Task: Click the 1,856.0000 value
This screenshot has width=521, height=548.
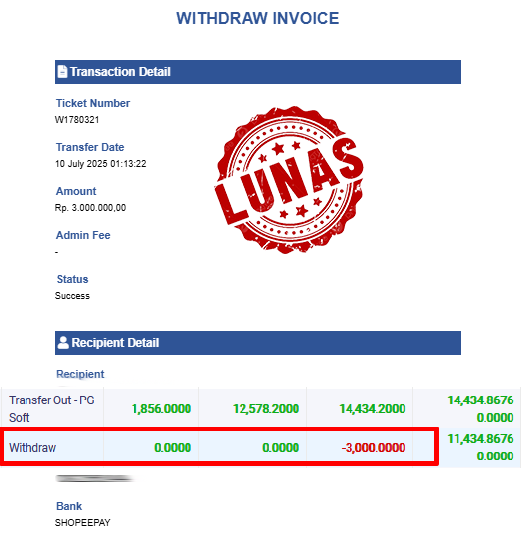Action: [x=161, y=409]
